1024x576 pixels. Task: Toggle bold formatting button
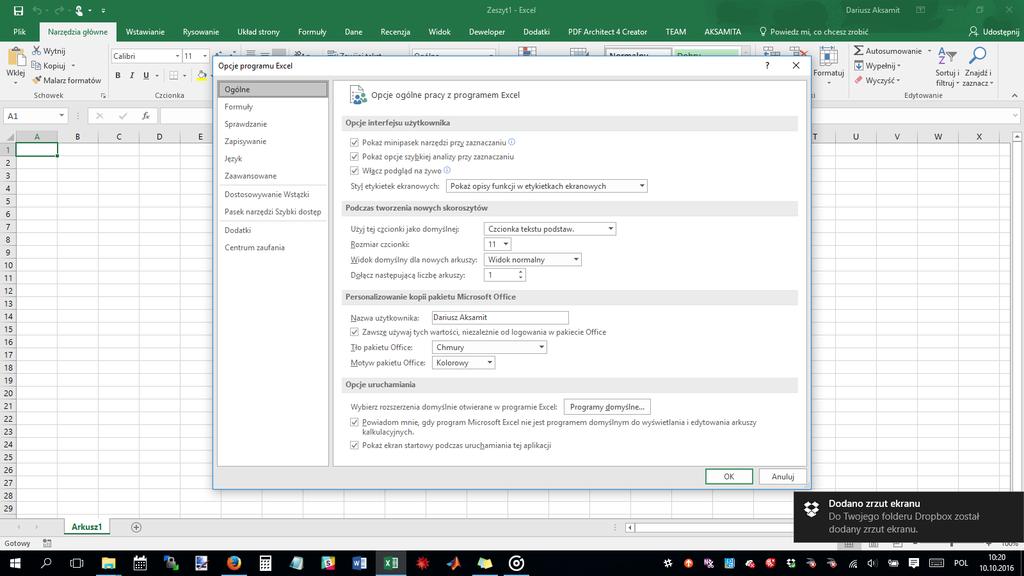pyautogui.click(x=118, y=76)
